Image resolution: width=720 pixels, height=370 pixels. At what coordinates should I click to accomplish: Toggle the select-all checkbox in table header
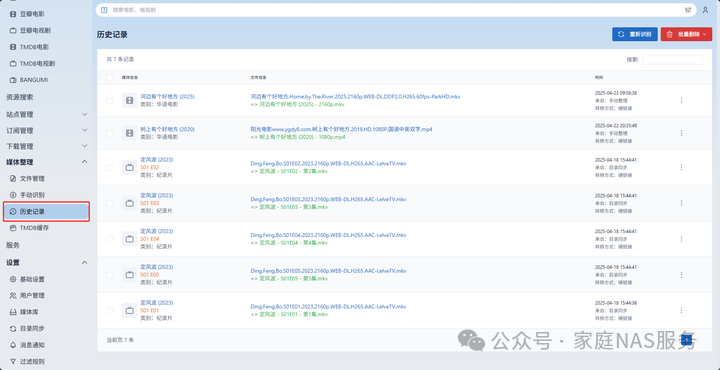pos(109,78)
